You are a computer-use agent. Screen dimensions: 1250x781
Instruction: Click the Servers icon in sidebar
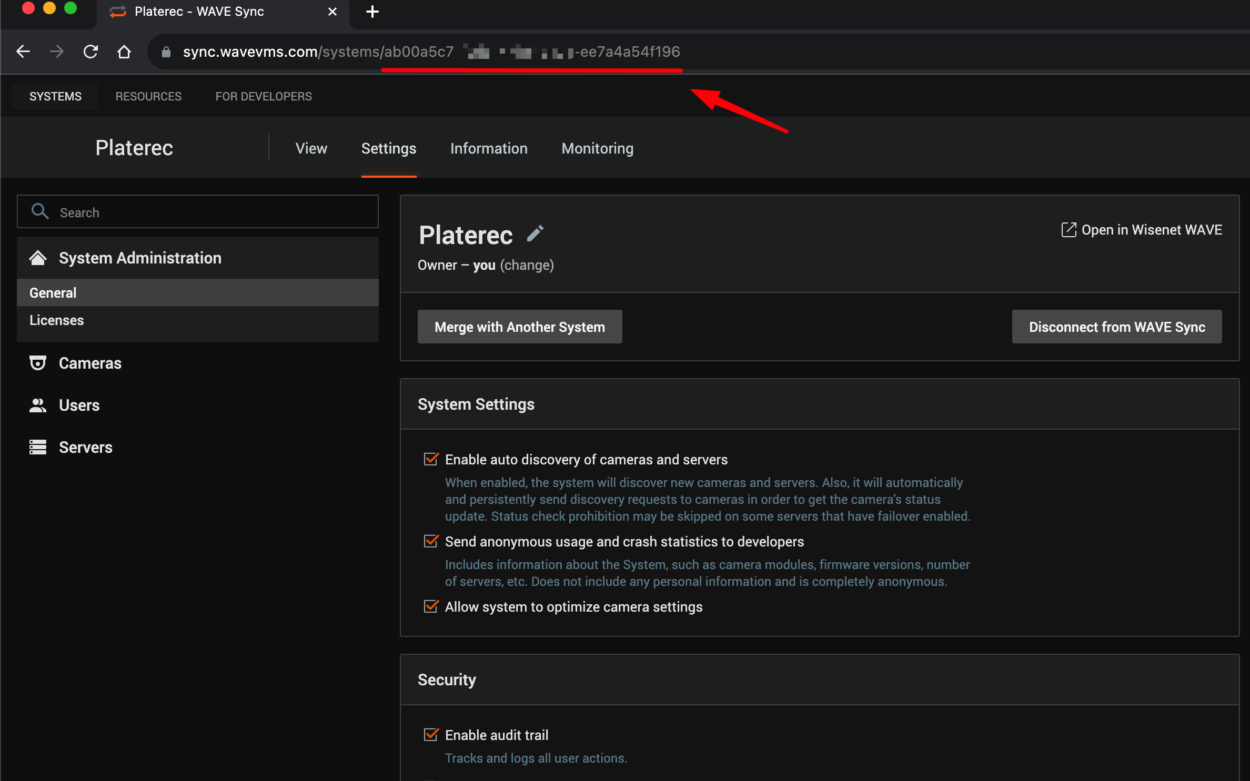(x=38, y=447)
